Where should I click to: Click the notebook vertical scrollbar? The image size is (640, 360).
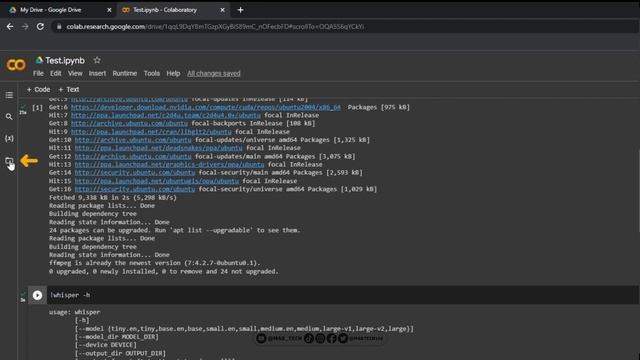(638, 192)
